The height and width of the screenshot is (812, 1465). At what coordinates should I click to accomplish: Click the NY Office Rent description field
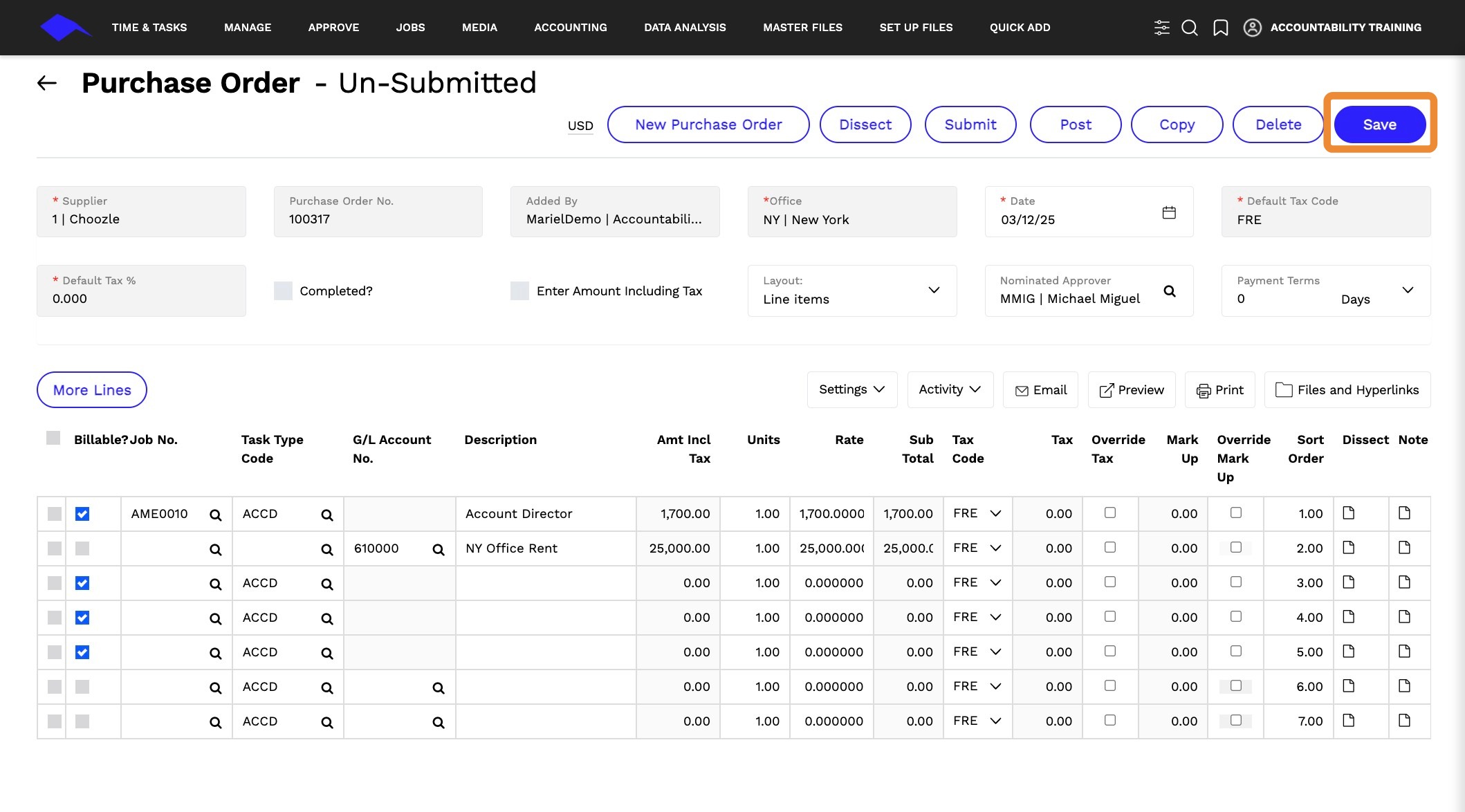(x=546, y=548)
